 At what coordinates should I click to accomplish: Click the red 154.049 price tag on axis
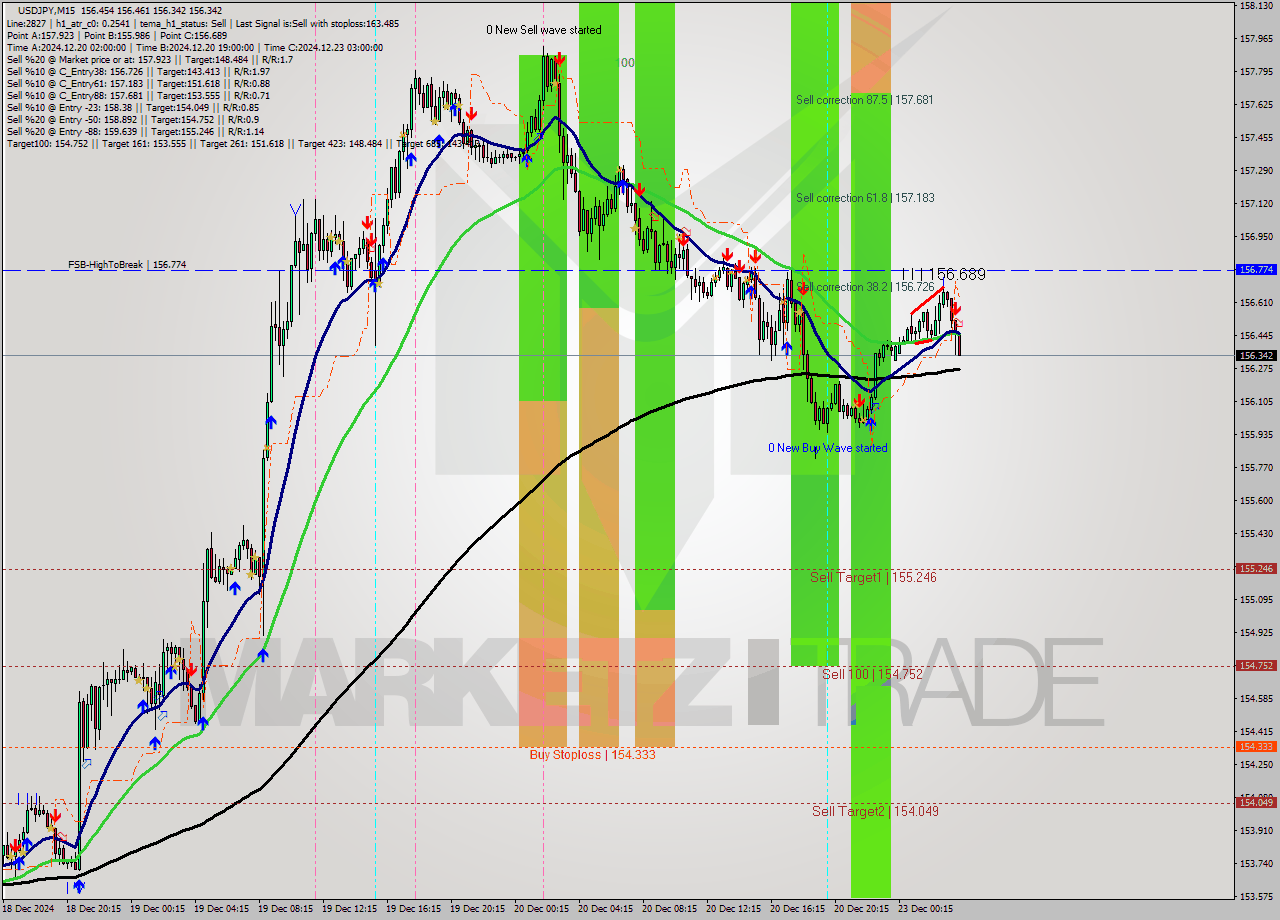[1256, 802]
